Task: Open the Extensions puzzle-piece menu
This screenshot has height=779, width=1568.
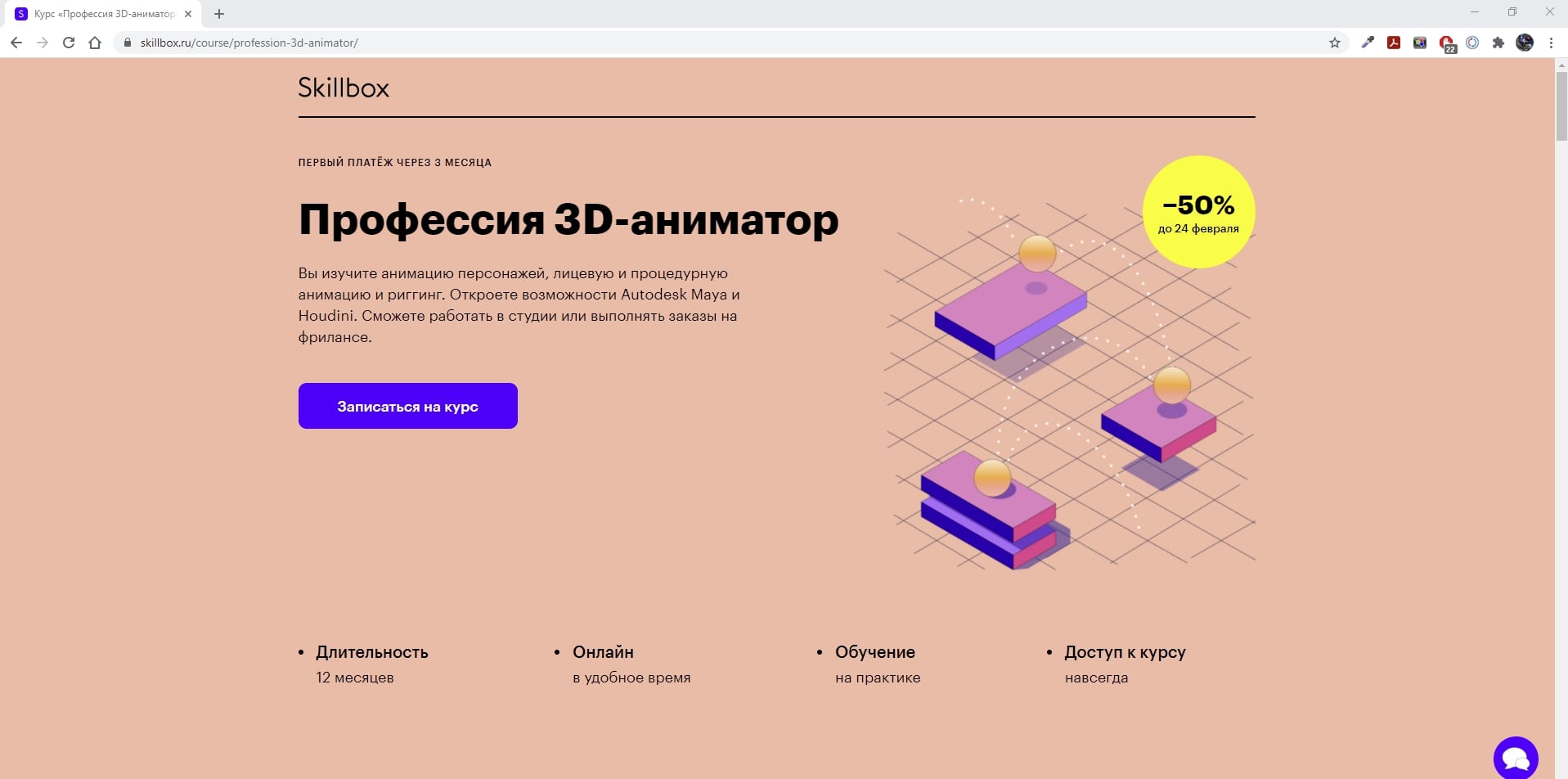Action: (1498, 43)
